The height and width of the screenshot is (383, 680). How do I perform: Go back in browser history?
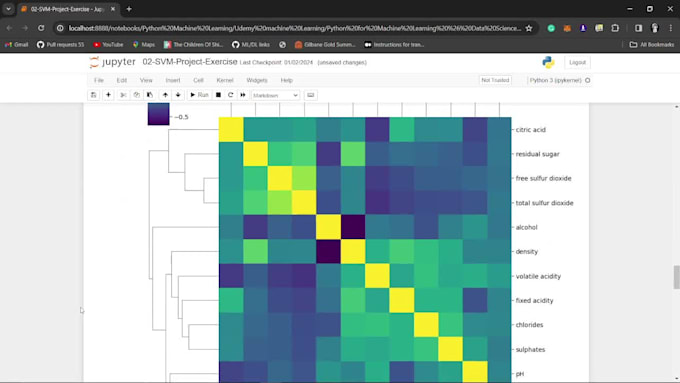[x=10, y=28]
